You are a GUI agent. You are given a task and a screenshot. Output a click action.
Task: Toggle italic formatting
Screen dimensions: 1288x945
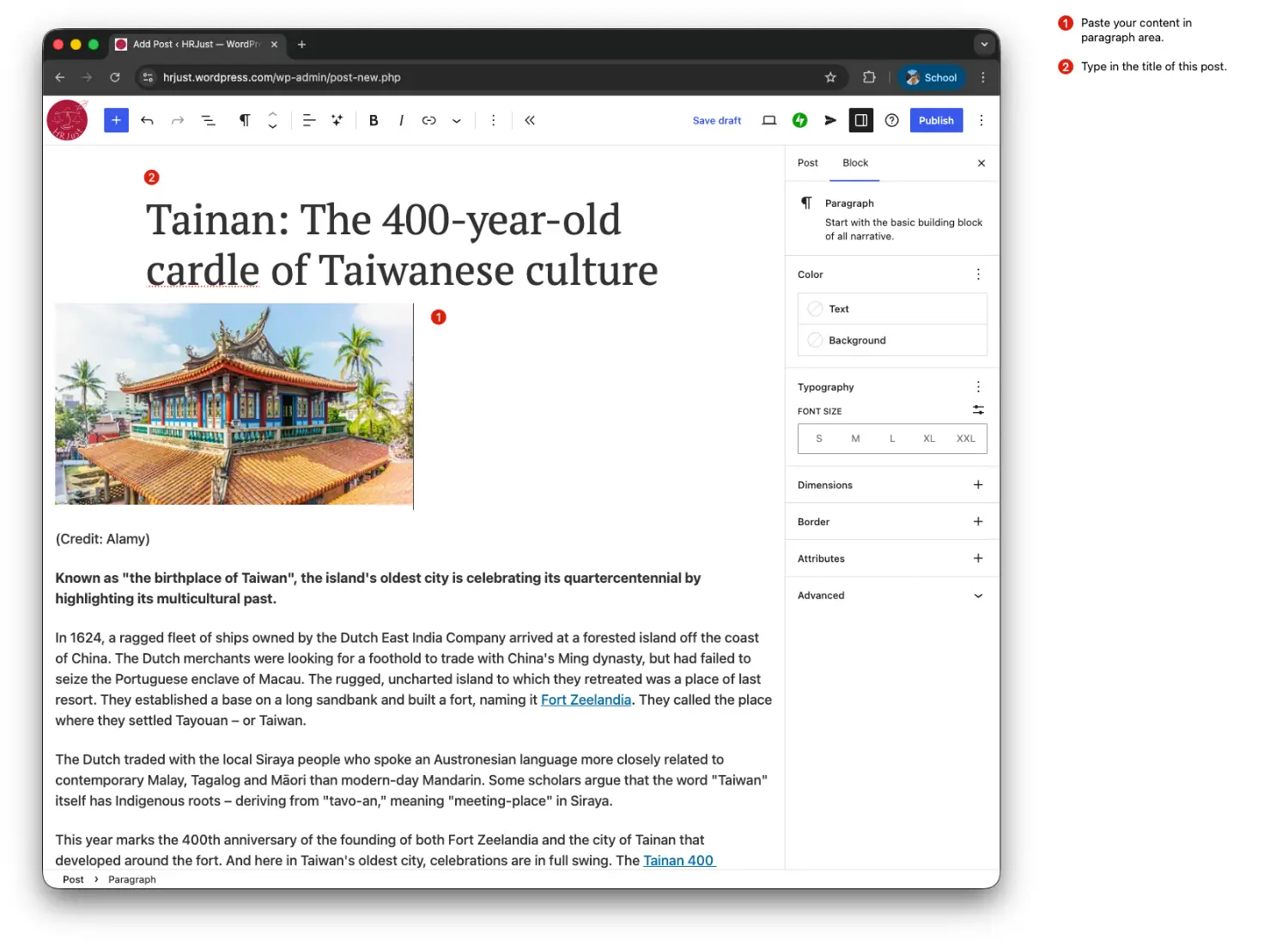(401, 120)
